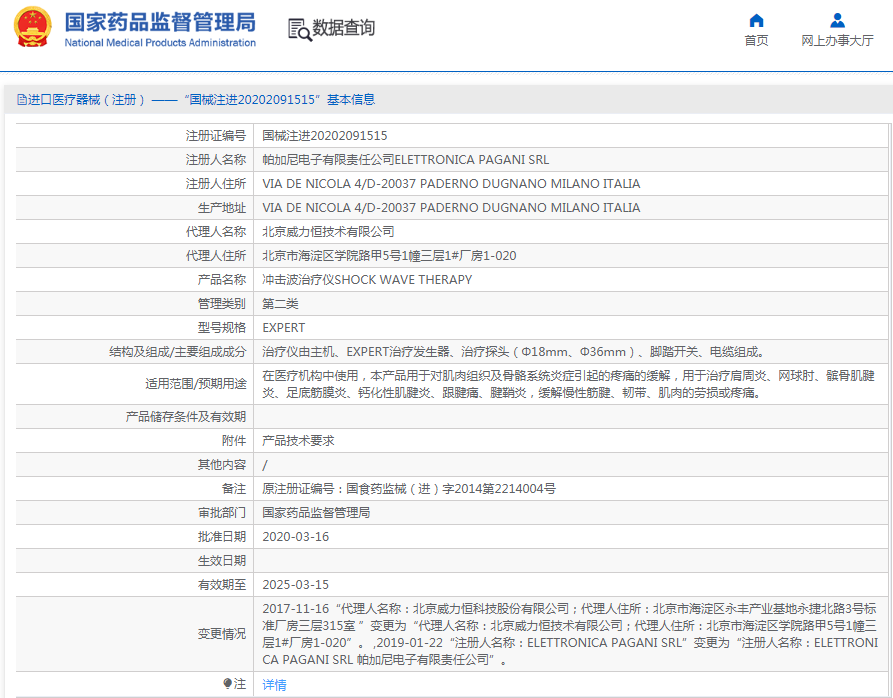Click the document icon before 进口医疗器械

[x=21, y=100]
